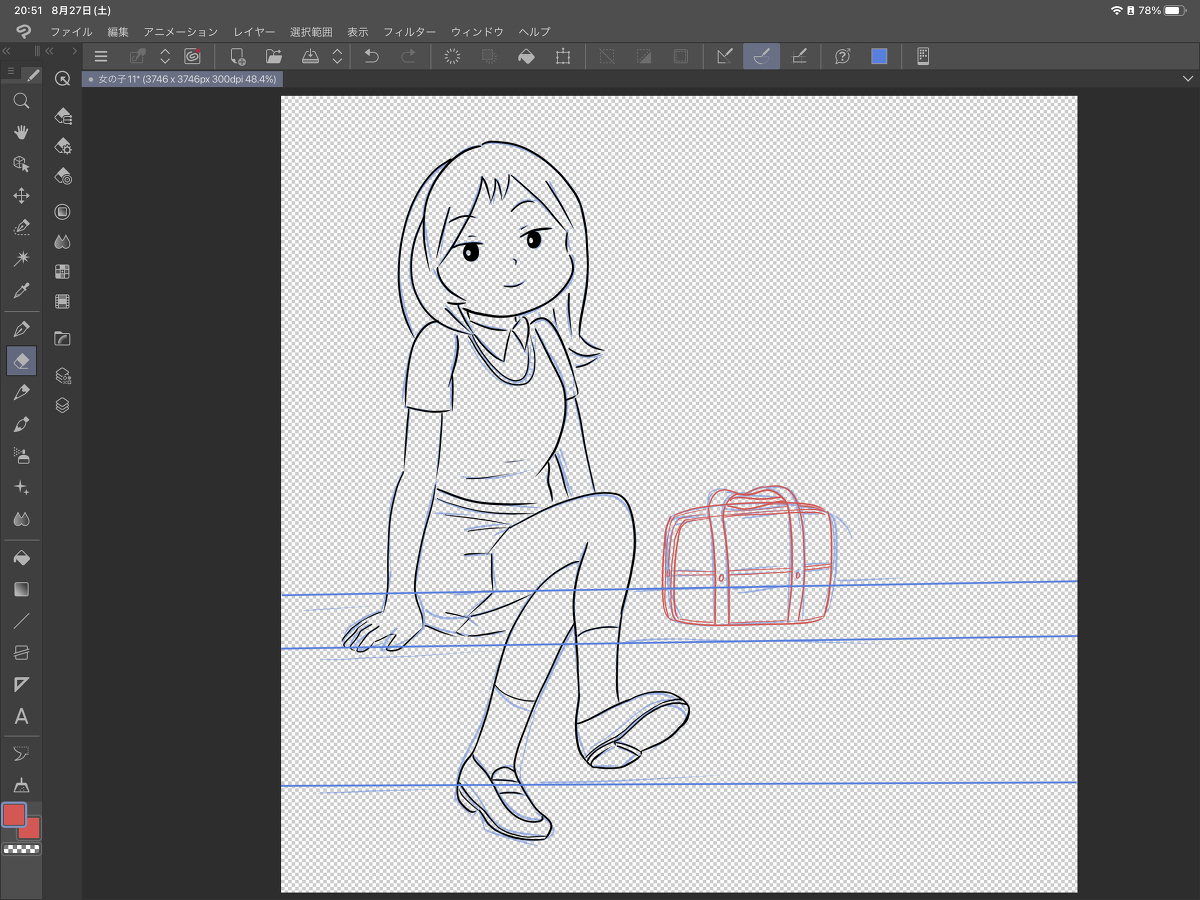
Task: Select the Eyedropper tool
Action: [21, 291]
